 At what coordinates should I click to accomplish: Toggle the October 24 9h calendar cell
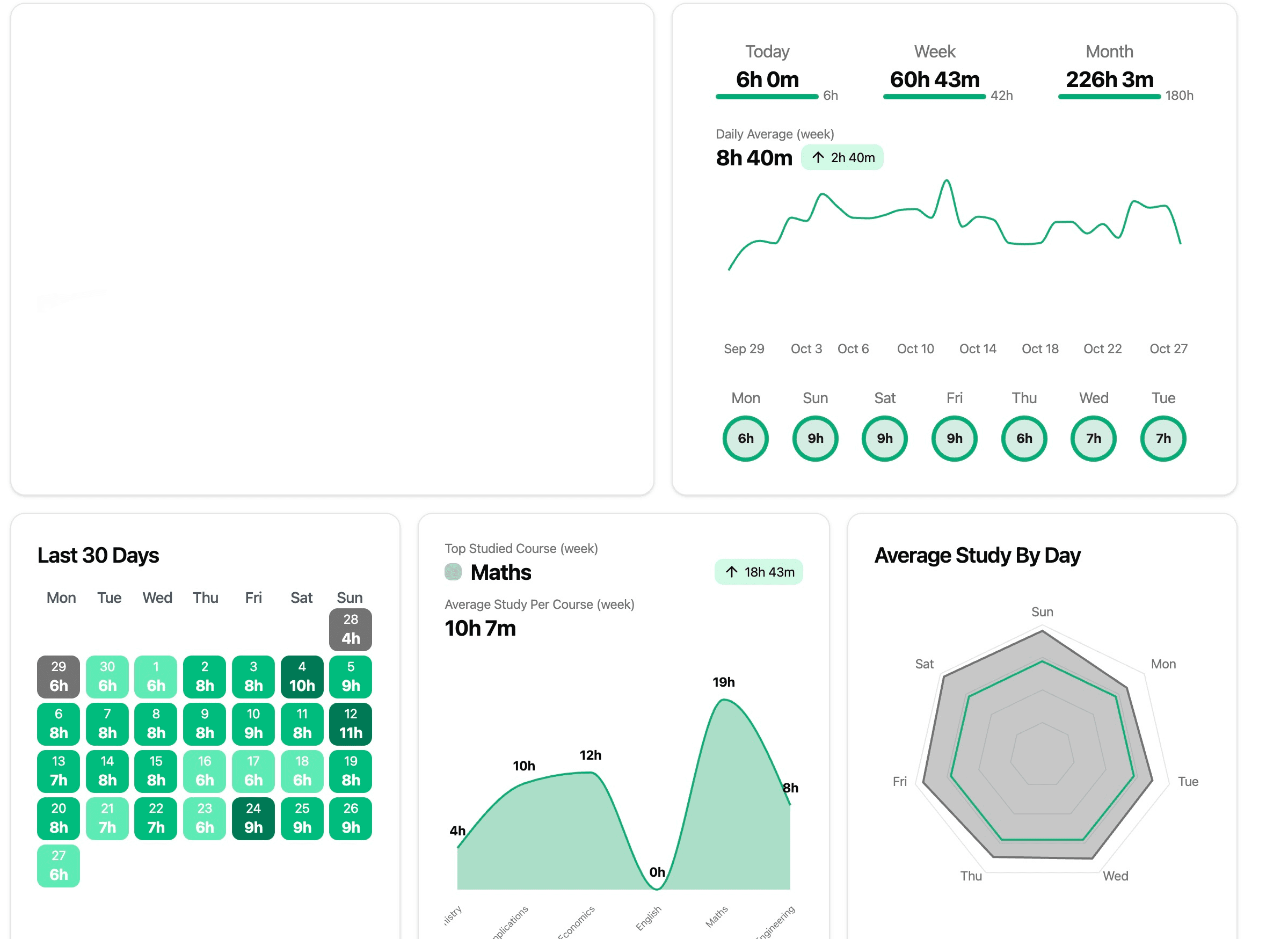coord(253,818)
